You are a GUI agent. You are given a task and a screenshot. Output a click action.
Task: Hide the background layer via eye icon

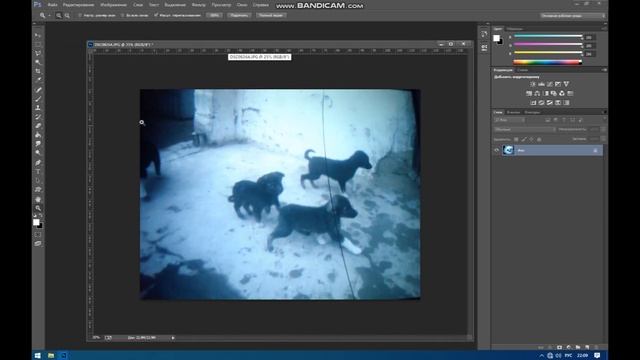pos(496,151)
